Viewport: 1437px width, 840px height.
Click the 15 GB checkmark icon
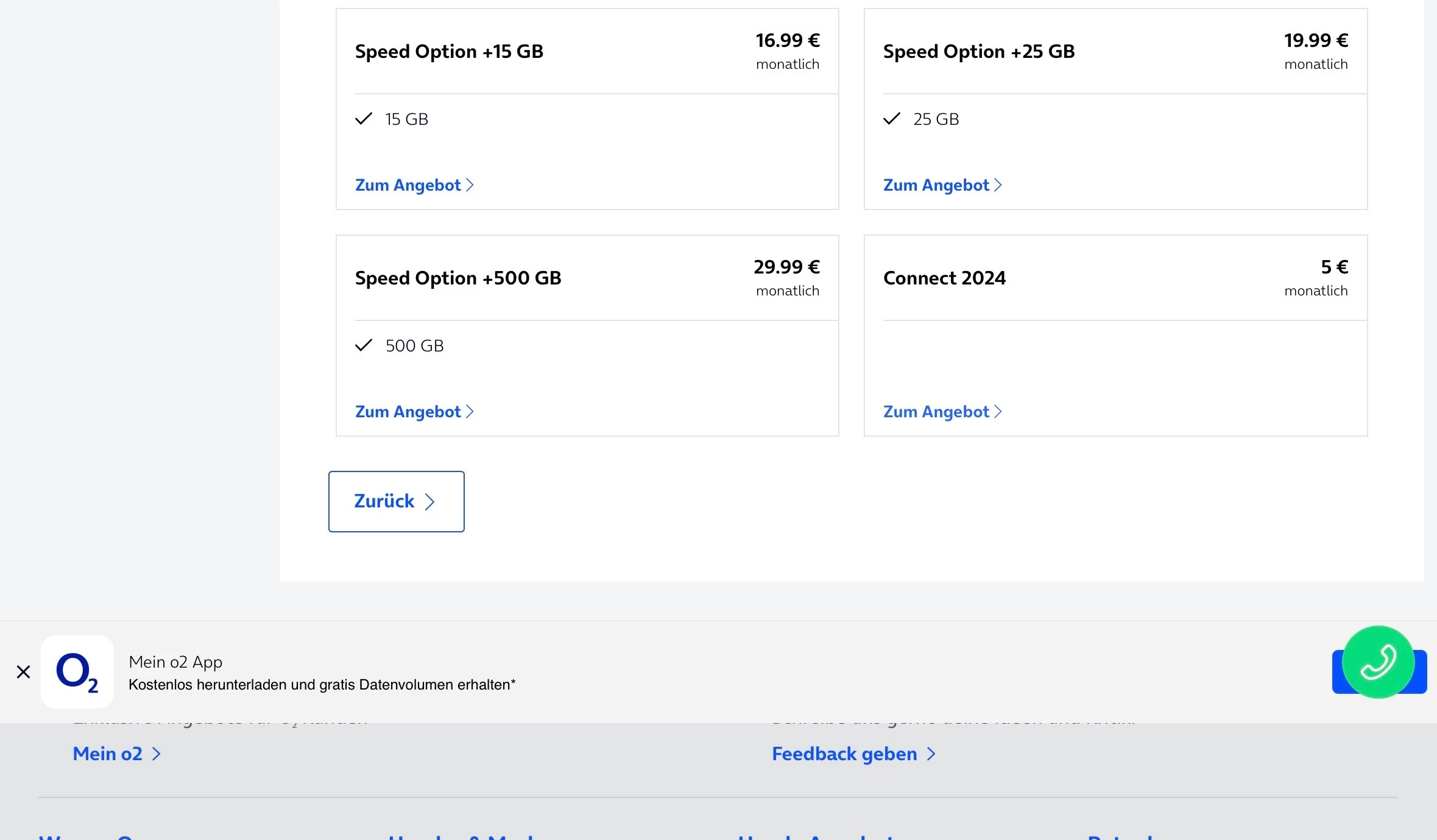364,119
